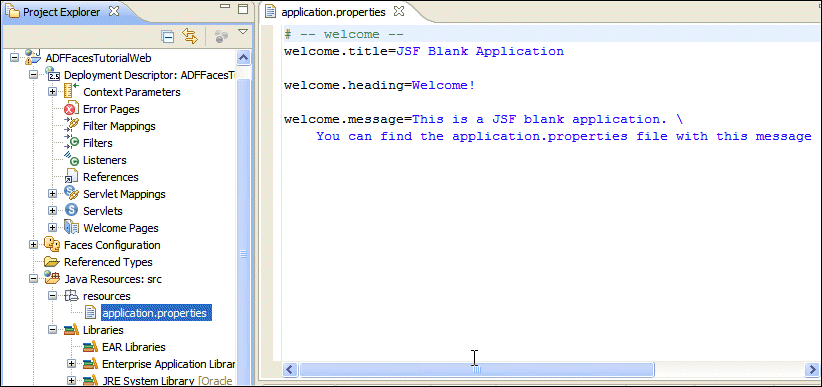The image size is (822, 387).
Task: Expand the Servlets node
Action: [53, 211]
